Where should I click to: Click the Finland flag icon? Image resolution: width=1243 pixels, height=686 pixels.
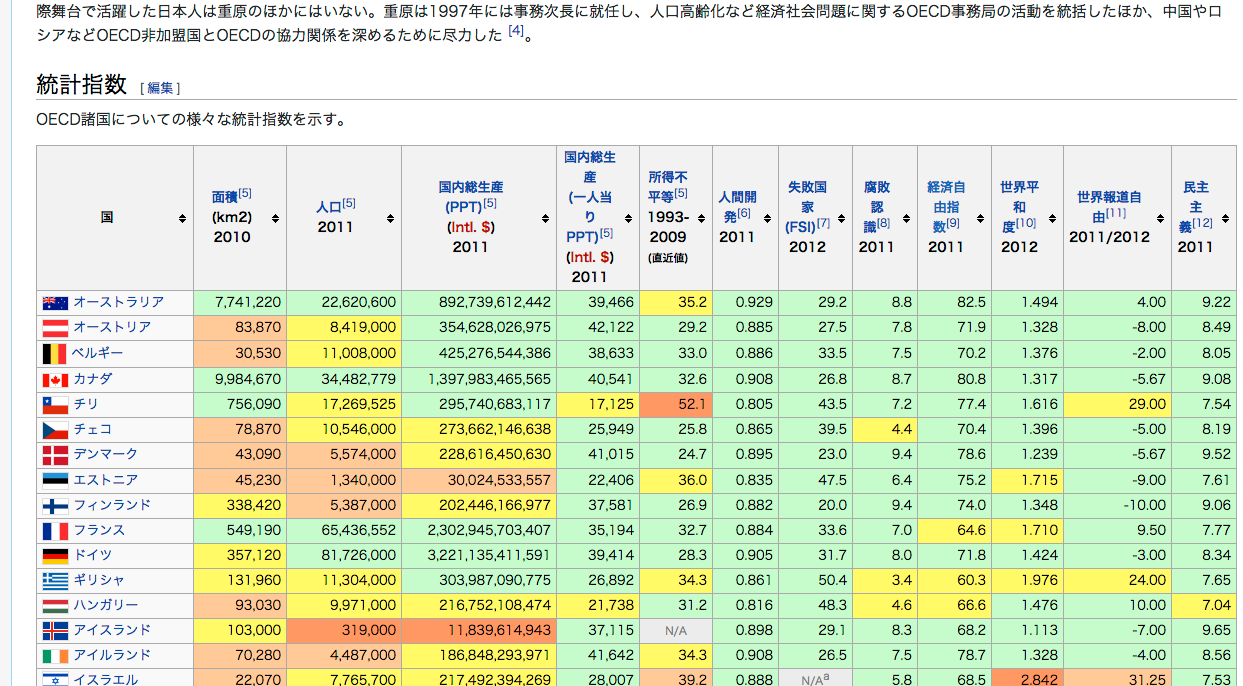55,505
